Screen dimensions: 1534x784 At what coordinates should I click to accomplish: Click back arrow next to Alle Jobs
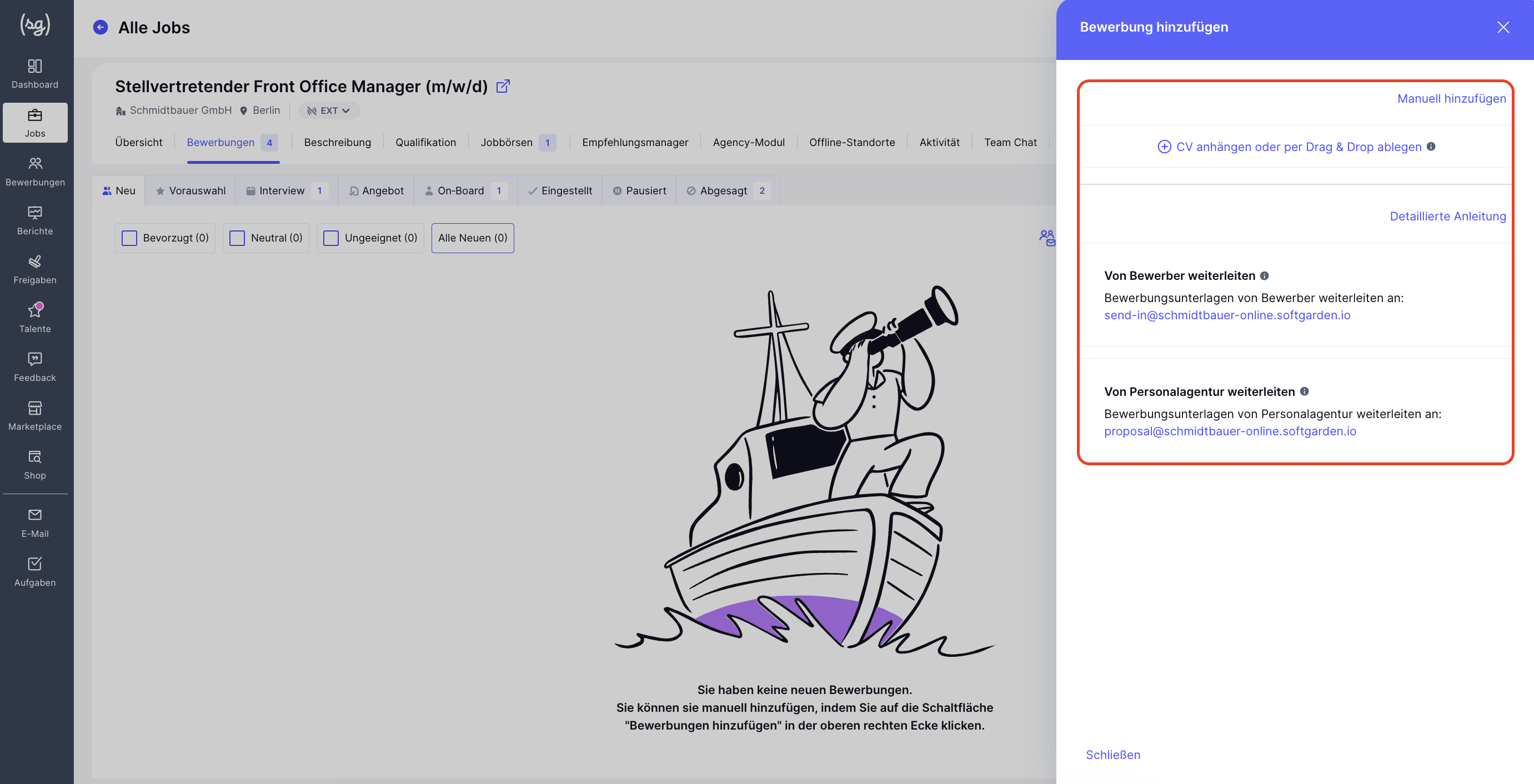point(101,27)
